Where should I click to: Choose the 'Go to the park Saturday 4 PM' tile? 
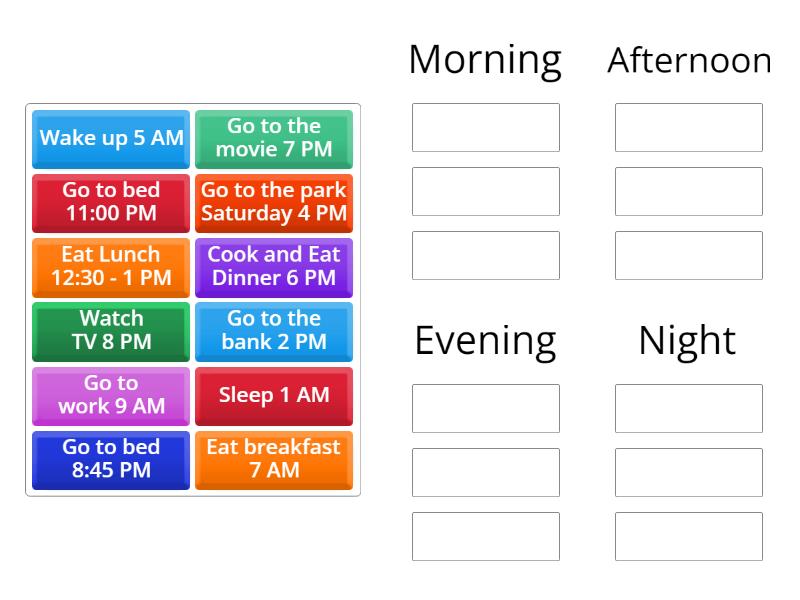pyautogui.click(x=274, y=202)
